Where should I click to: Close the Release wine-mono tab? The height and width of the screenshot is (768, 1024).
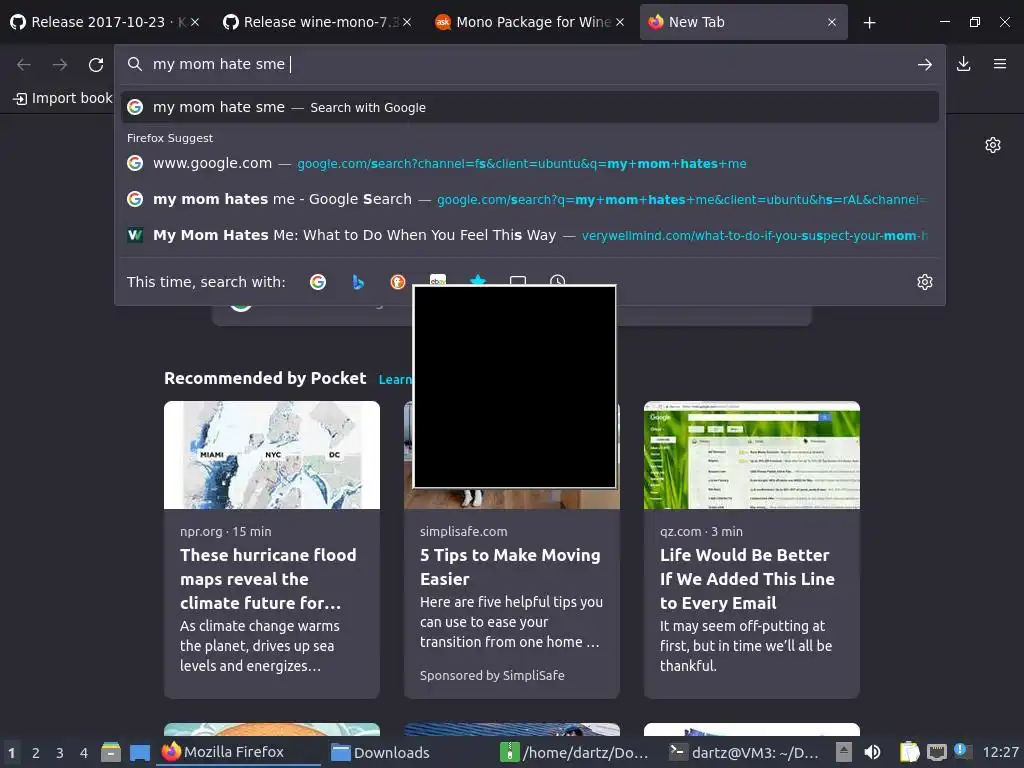pyautogui.click(x=407, y=22)
